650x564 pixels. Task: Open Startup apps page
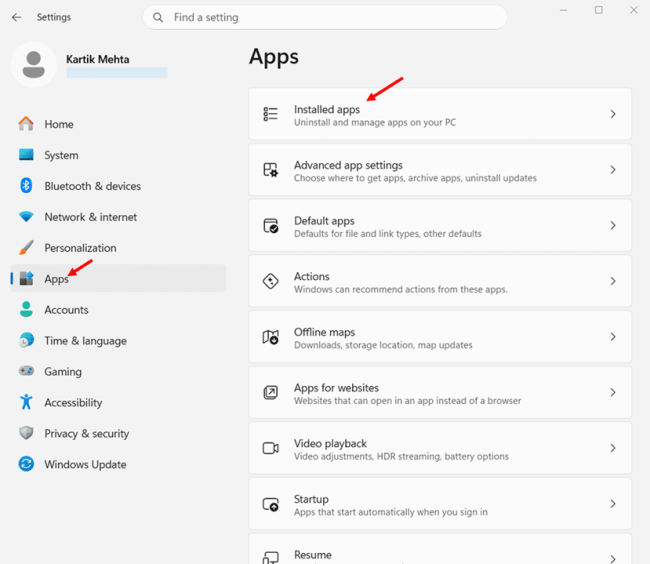[440, 504]
